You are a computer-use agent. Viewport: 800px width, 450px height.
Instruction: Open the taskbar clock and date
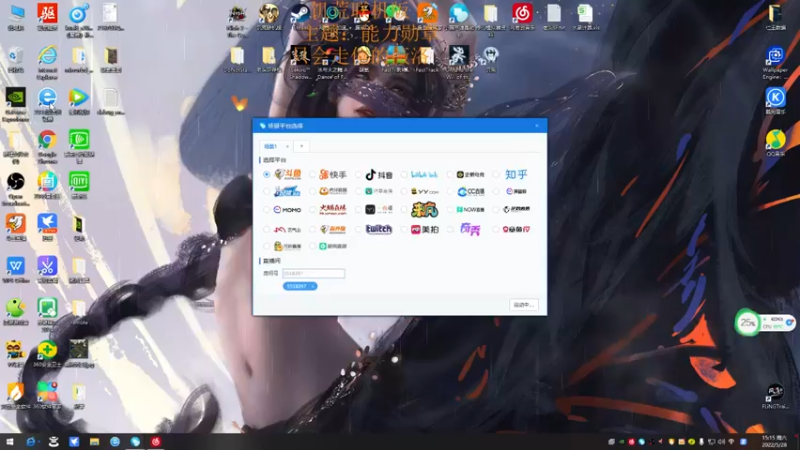pyautogui.click(x=774, y=441)
